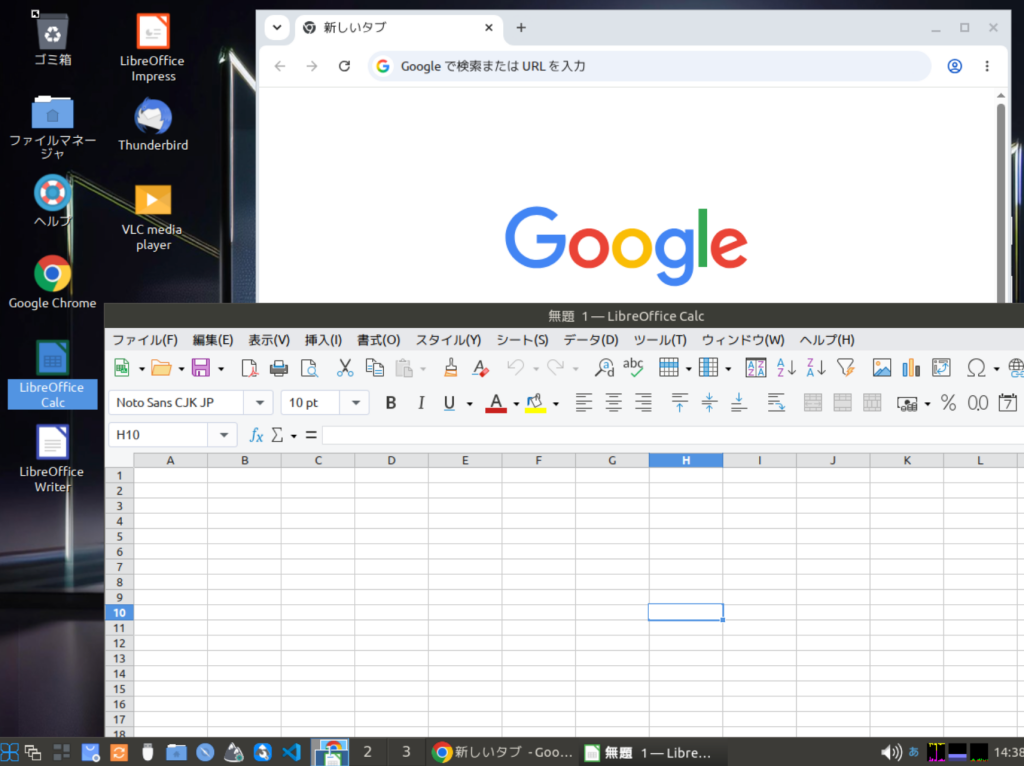Run the spelling check abc icon
The height and width of the screenshot is (766, 1024).
tap(633, 367)
